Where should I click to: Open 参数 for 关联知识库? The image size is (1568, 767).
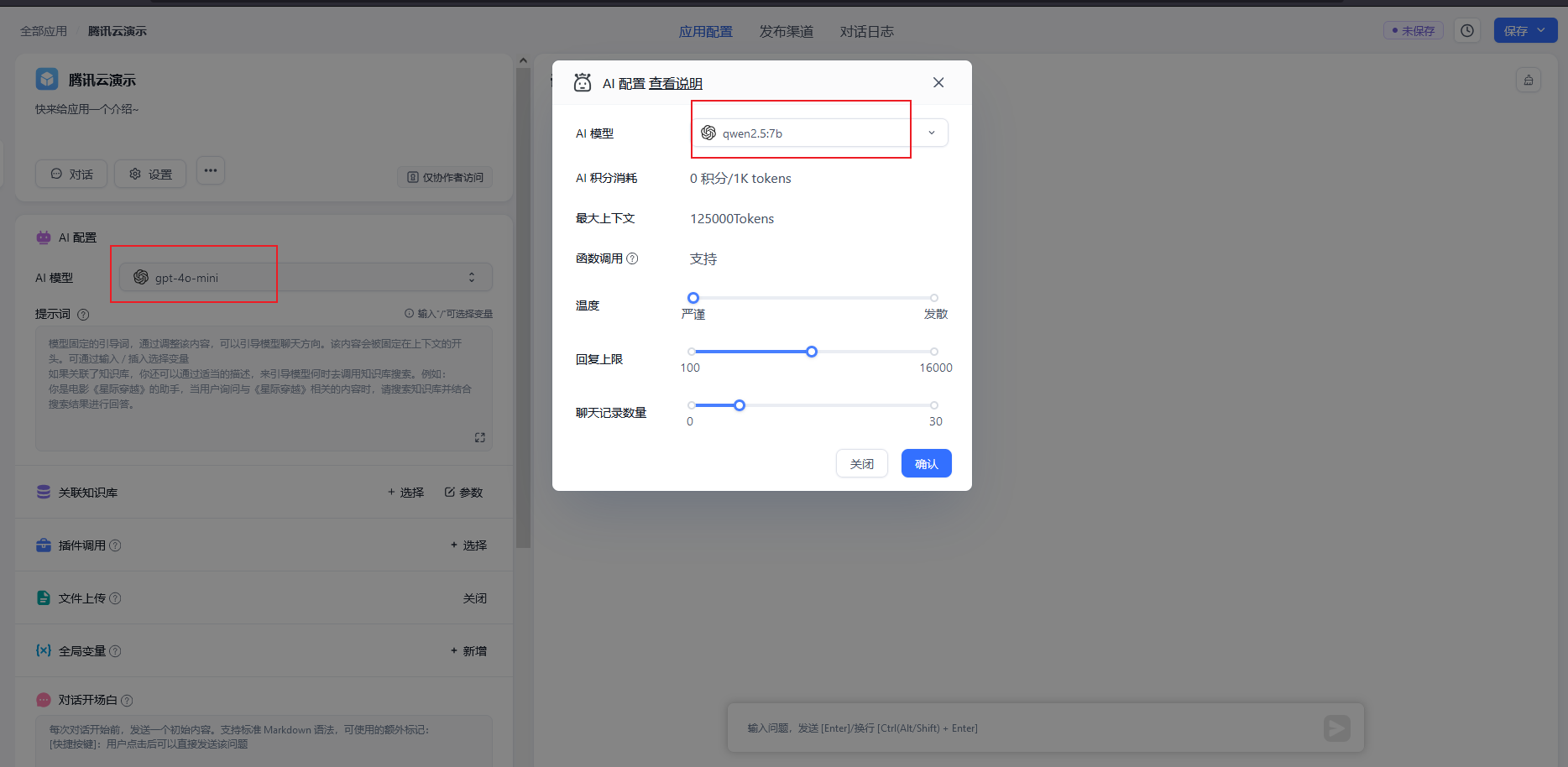click(464, 493)
